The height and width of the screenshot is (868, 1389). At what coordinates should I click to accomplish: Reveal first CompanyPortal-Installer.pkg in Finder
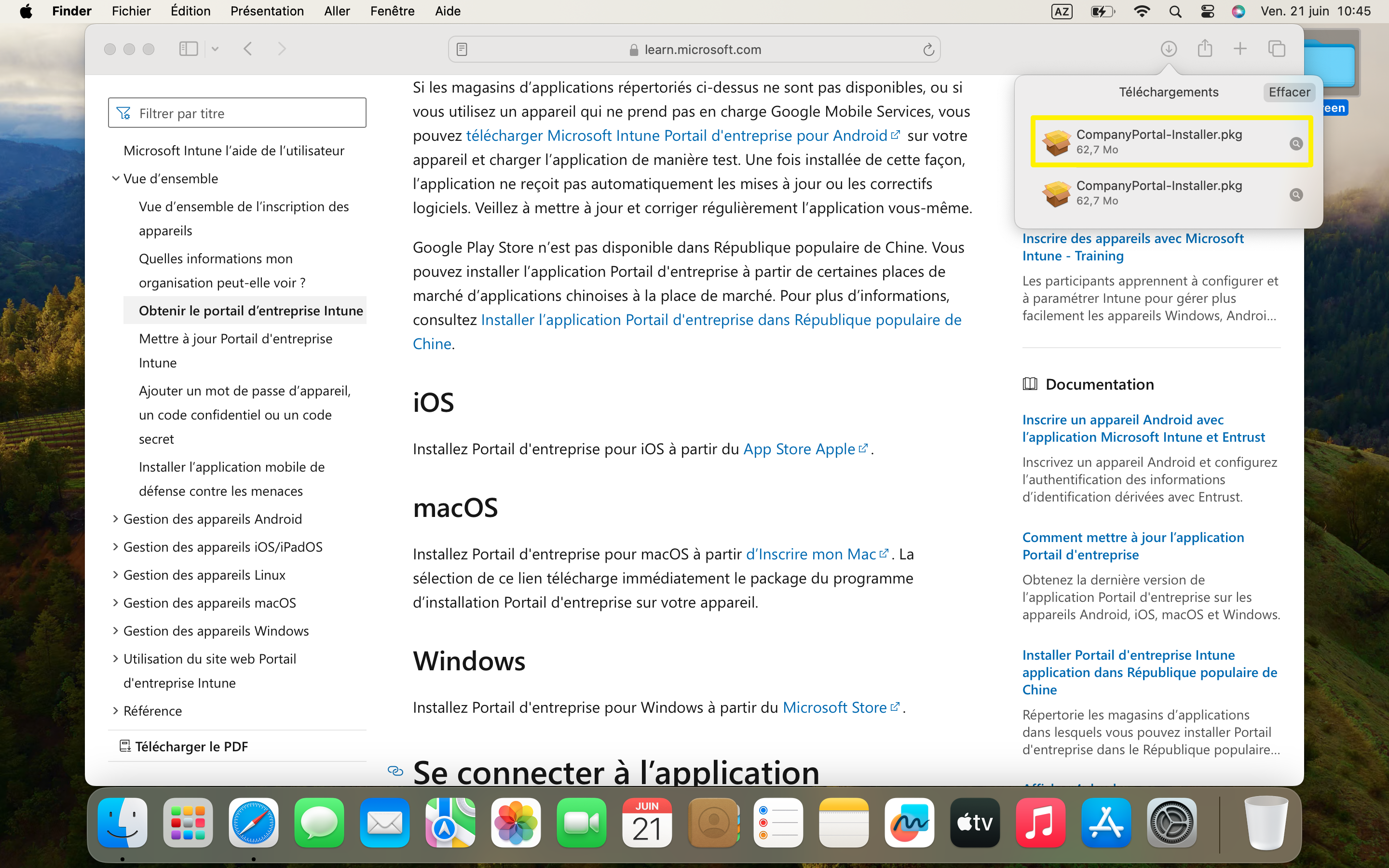click(x=1296, y=144)
